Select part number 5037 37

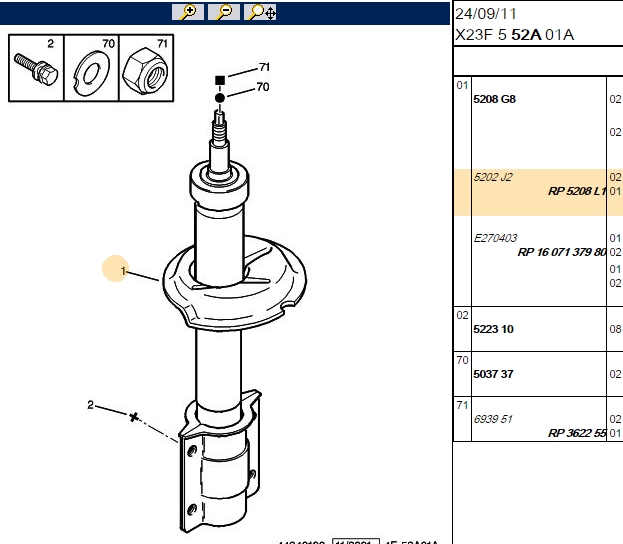[x=493, y=374]
